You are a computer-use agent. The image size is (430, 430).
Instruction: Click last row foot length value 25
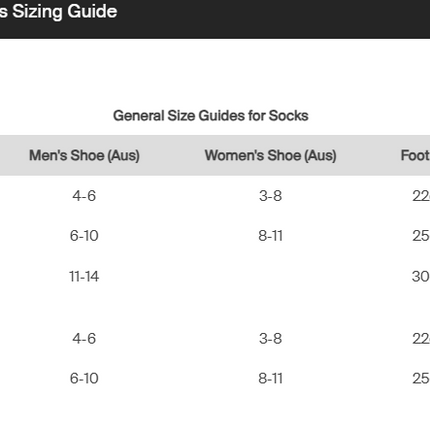(421, 378)
